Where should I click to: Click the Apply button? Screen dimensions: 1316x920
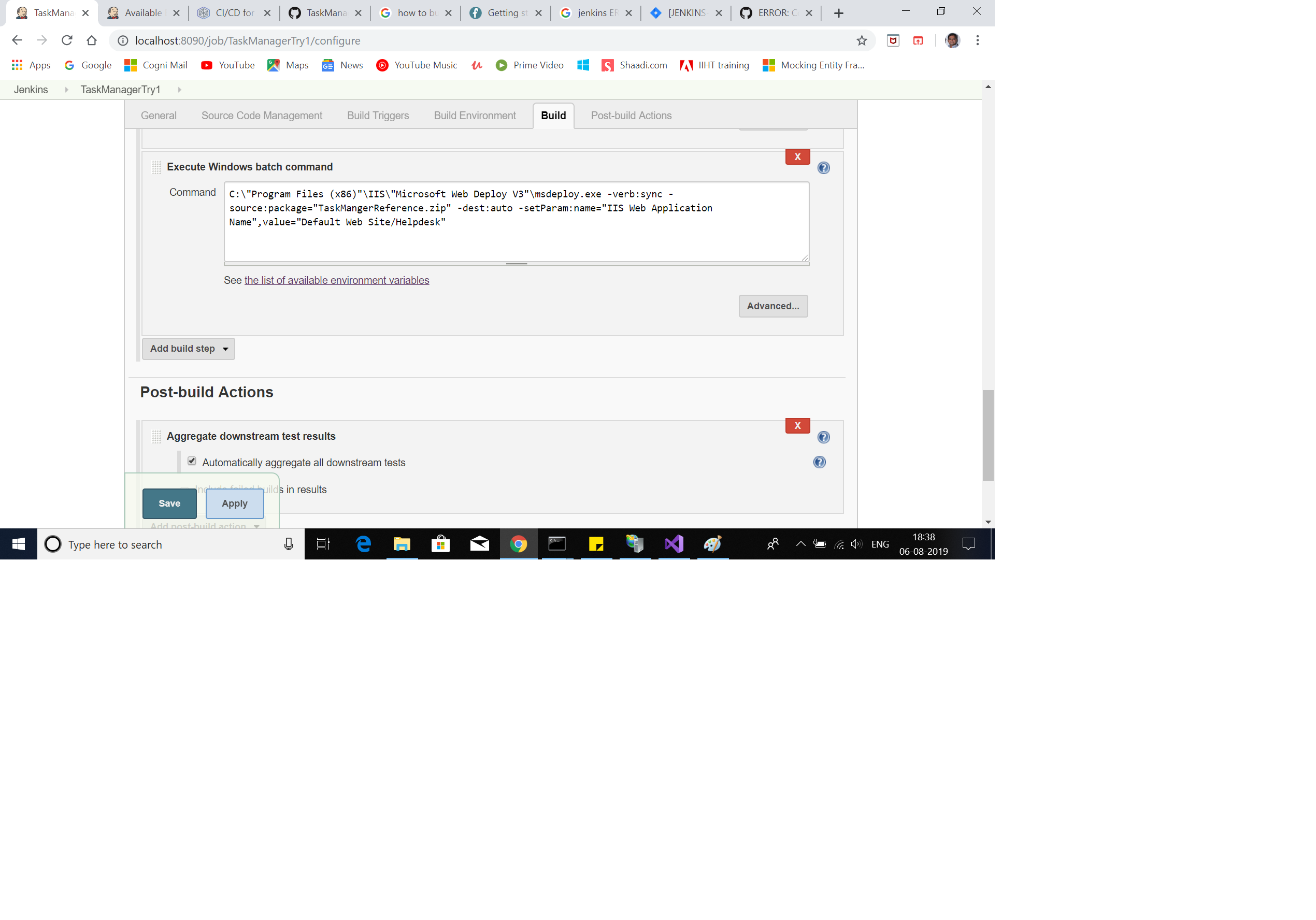(x=234, y=504)
